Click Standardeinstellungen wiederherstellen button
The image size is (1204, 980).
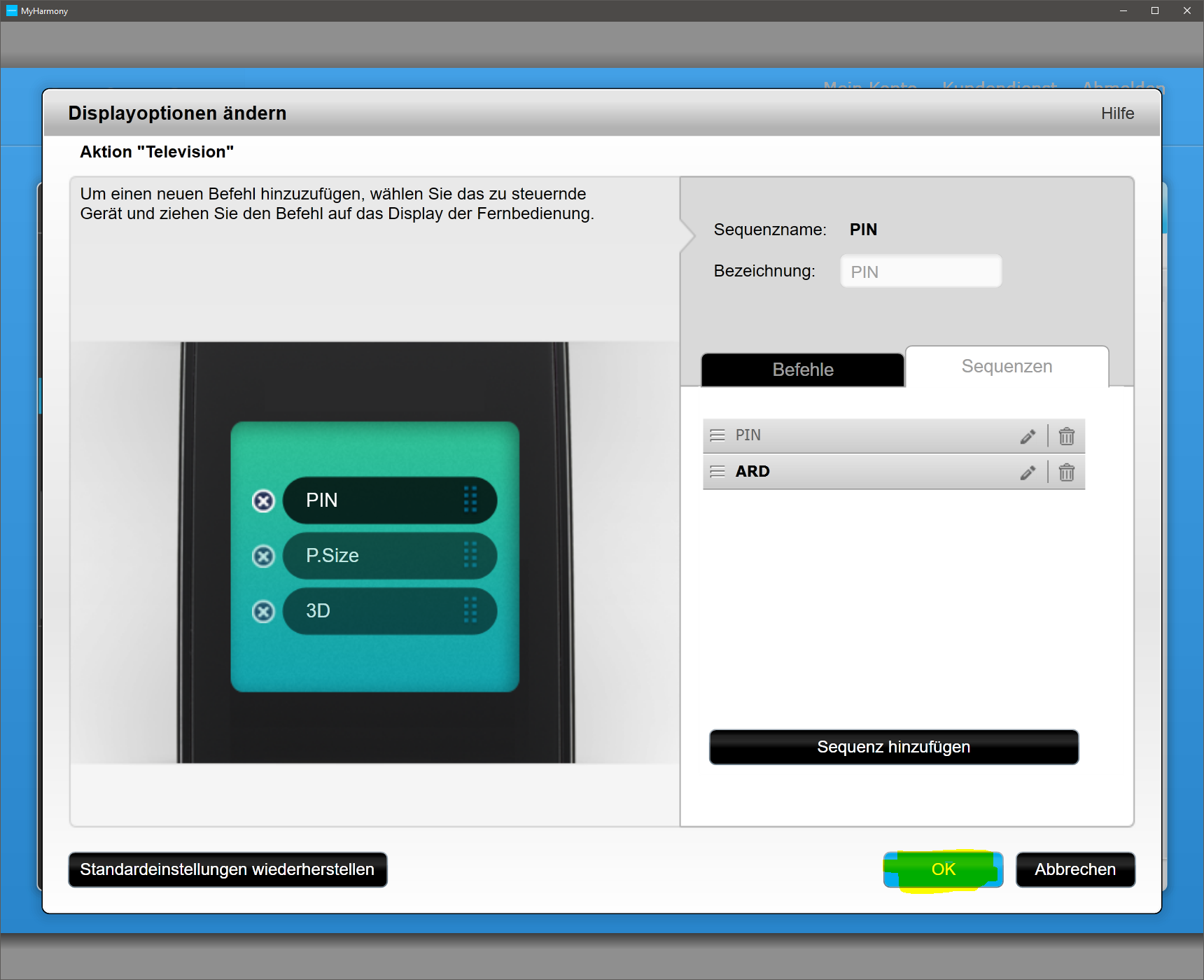227,869
